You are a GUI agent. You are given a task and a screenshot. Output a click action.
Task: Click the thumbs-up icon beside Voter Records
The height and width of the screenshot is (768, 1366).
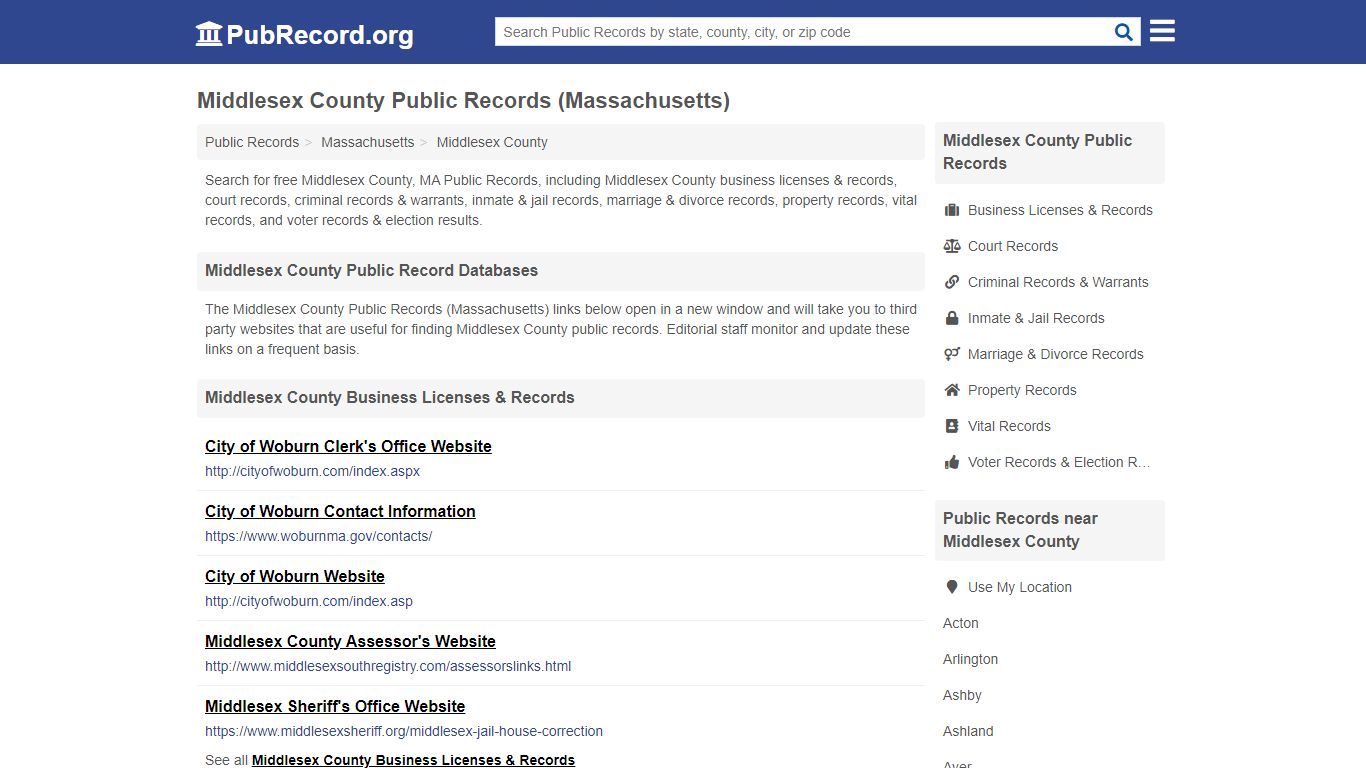point(952,462)
